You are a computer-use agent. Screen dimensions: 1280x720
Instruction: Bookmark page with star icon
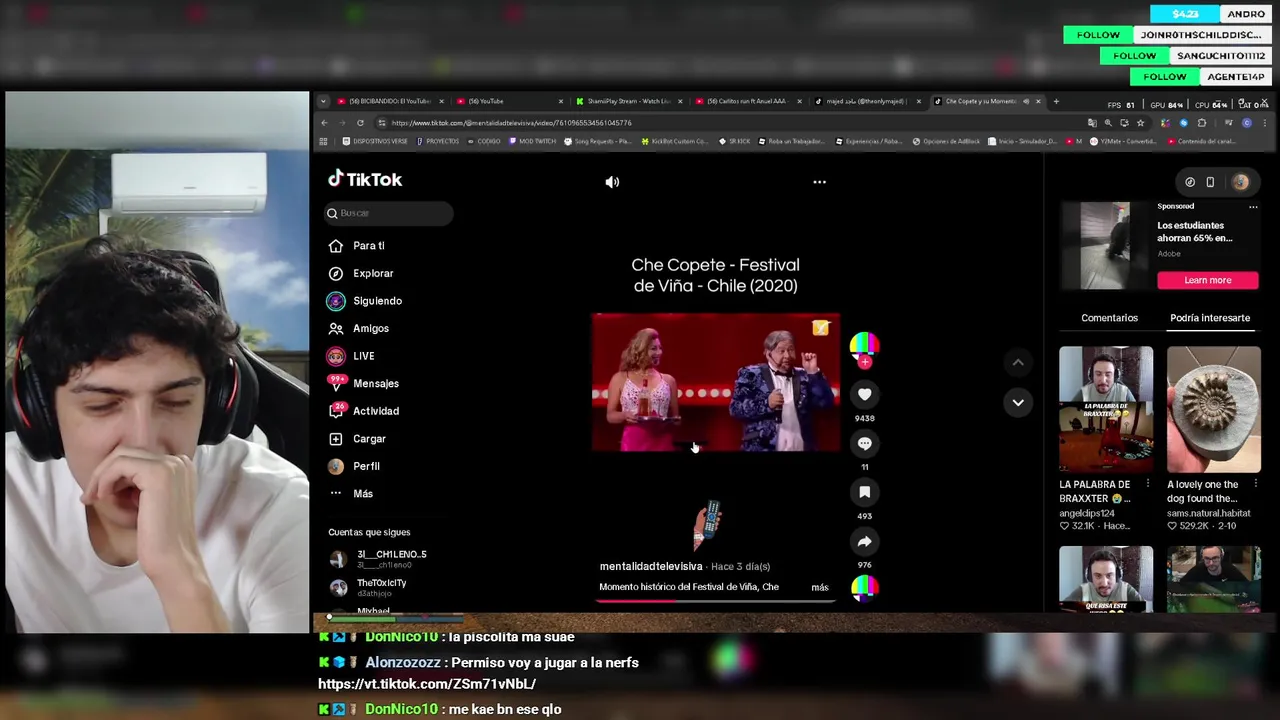1140,123
